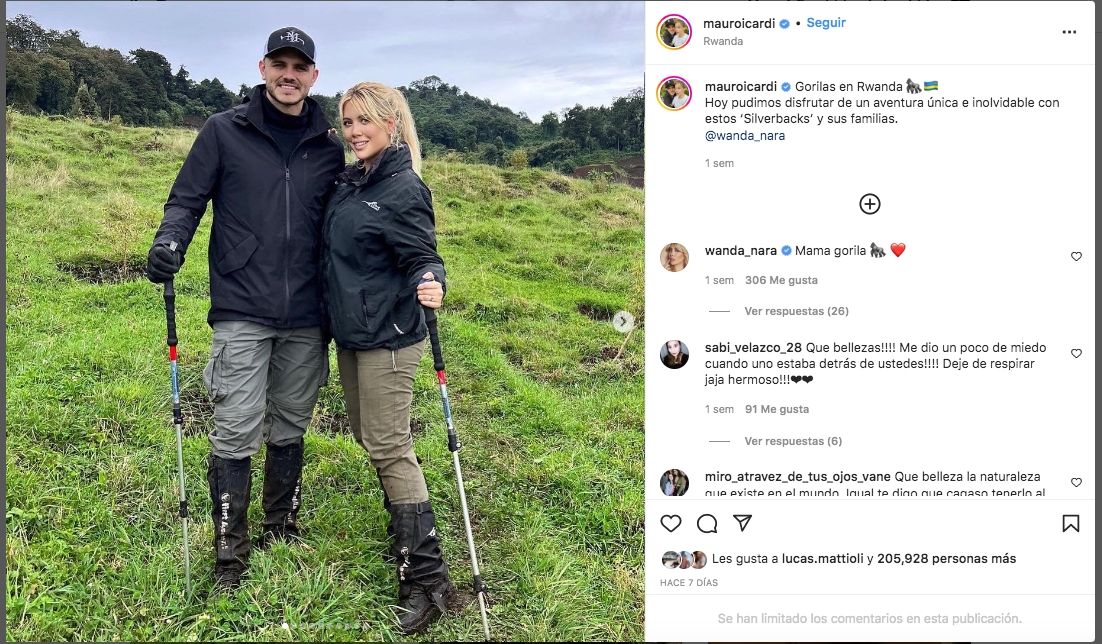
Task: Save post with the bookmark icon
Action: pyautogui.click(x=1070, y=524)
